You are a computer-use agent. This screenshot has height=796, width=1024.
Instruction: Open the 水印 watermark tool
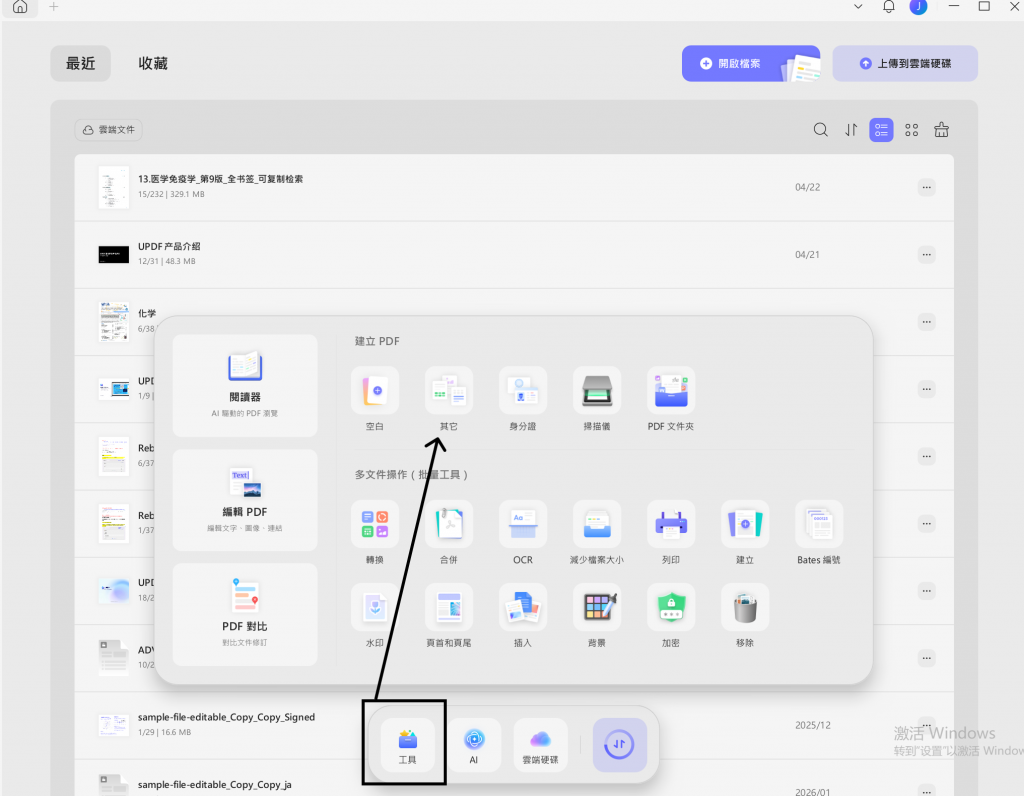point(375,607)
